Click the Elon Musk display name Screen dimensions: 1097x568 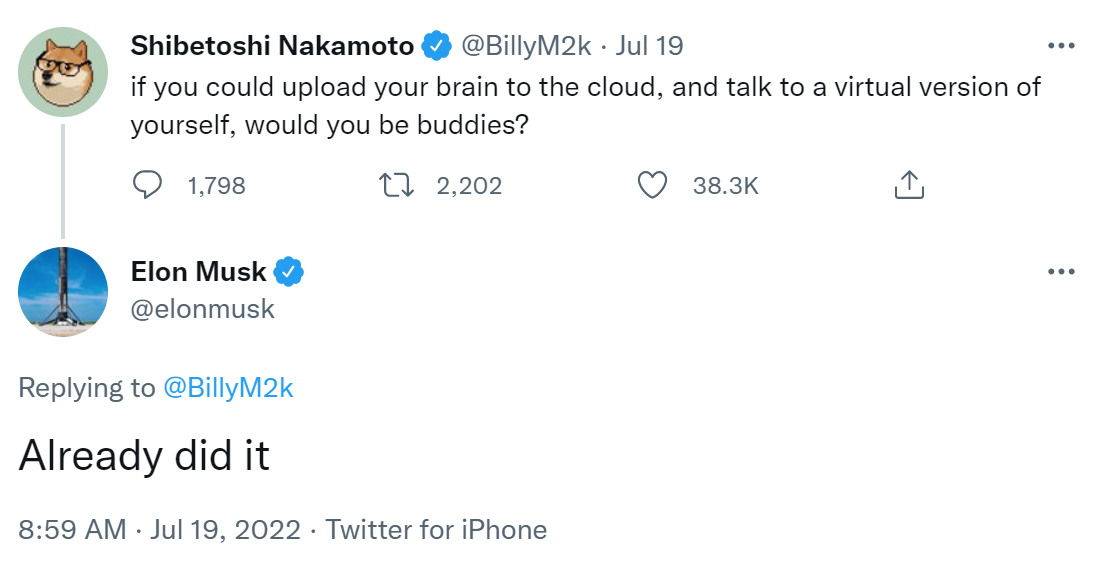click(199, 272)
